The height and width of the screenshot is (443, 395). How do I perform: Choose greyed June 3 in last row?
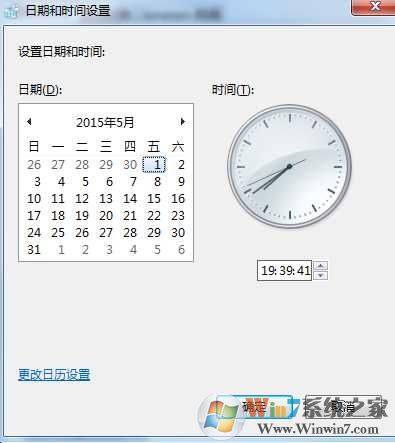(x=108, y=250)
